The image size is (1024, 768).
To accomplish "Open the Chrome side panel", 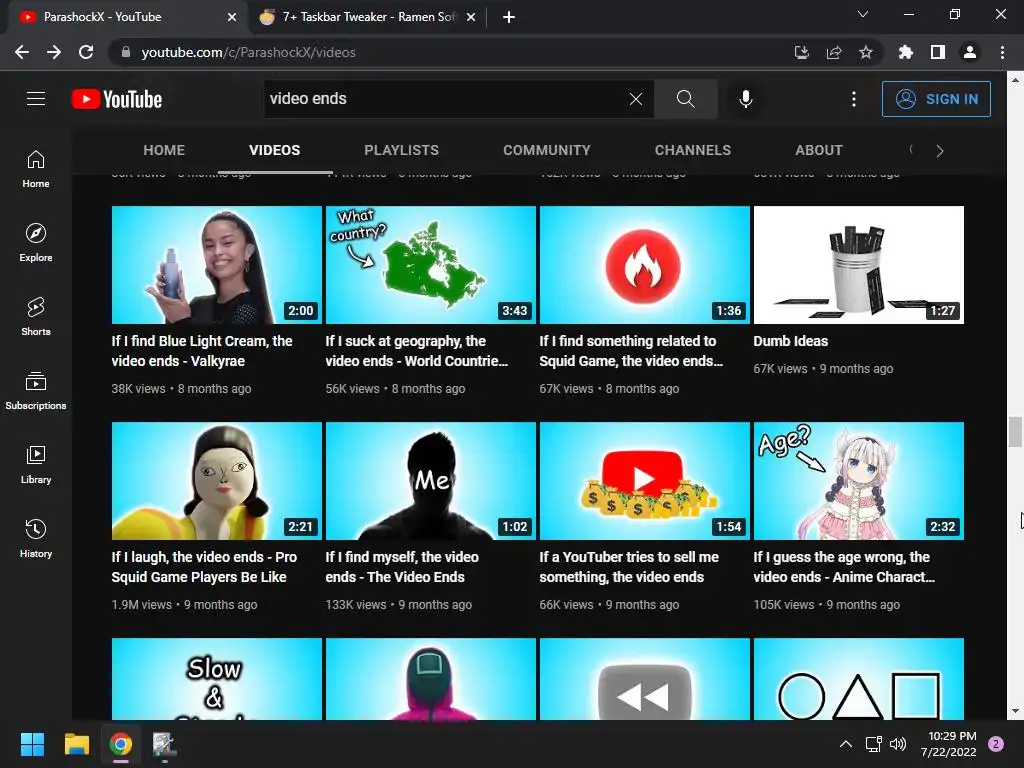I will click(x=938, y=52).
